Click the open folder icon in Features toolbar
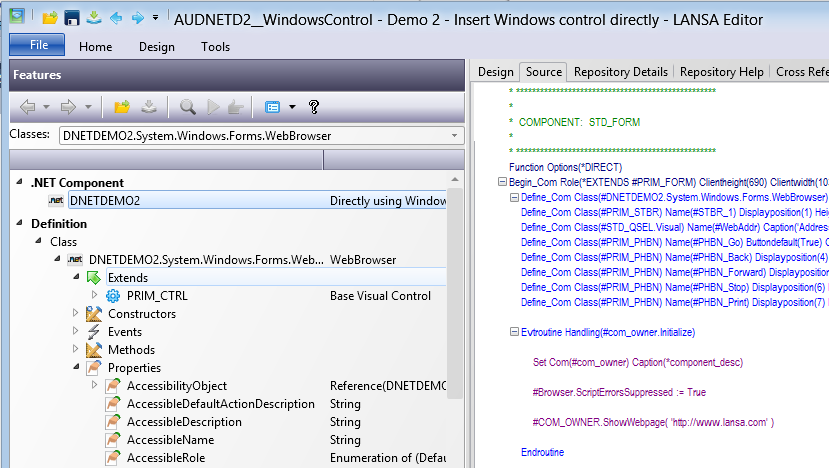The height and width of the screenshot is (468, 829). 122,106
